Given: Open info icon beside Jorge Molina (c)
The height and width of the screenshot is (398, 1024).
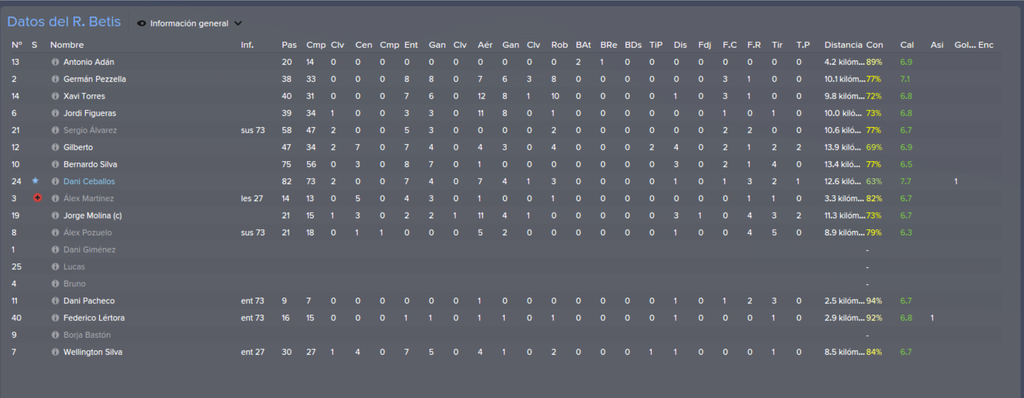Looking at the screenshot, I should pyautogui.click(x=55, y=215).
